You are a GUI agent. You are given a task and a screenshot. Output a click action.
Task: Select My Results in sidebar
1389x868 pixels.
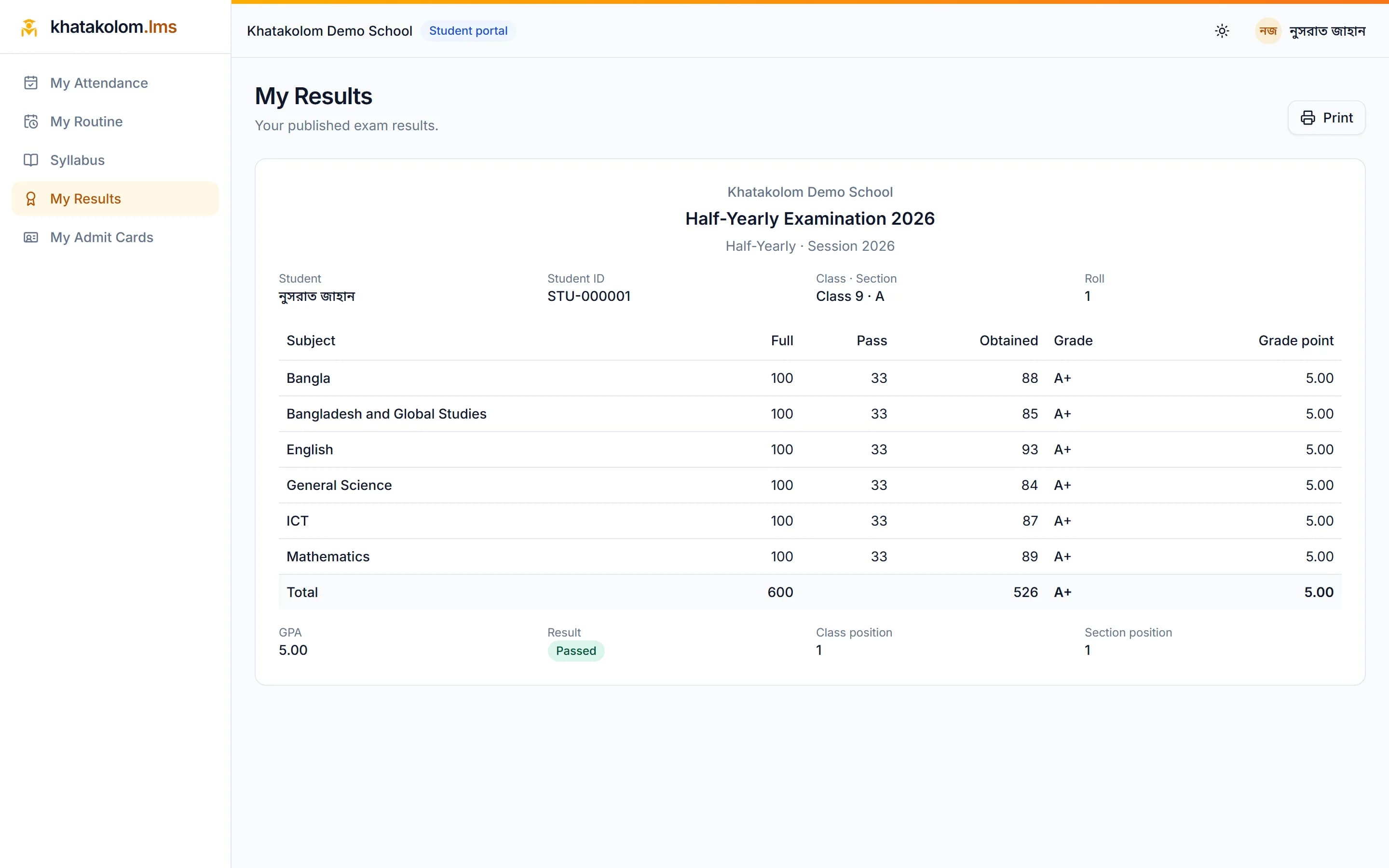pyautogui.click(x=115, y=199)
